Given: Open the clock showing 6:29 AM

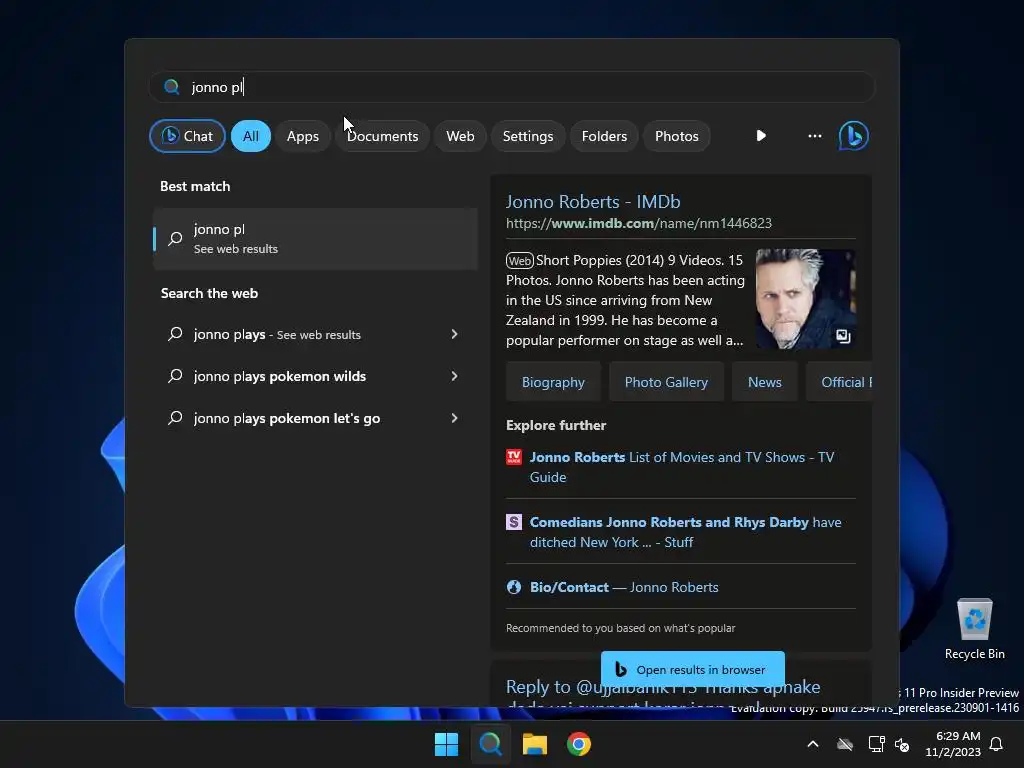Looking at the screenshot, I should [x=953, y=744].
